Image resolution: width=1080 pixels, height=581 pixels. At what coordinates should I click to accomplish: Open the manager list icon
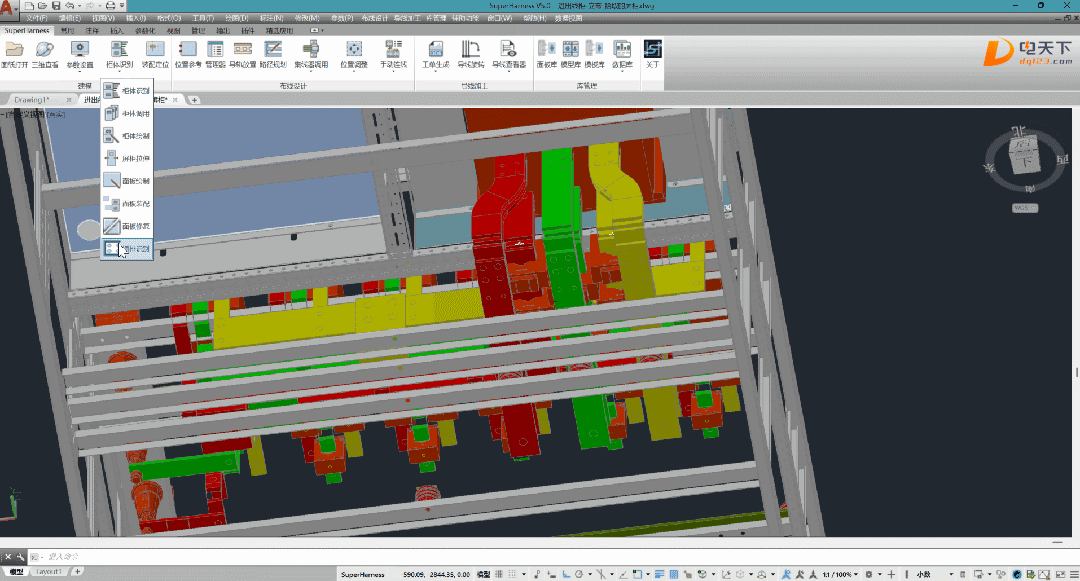tap(215, 50)
